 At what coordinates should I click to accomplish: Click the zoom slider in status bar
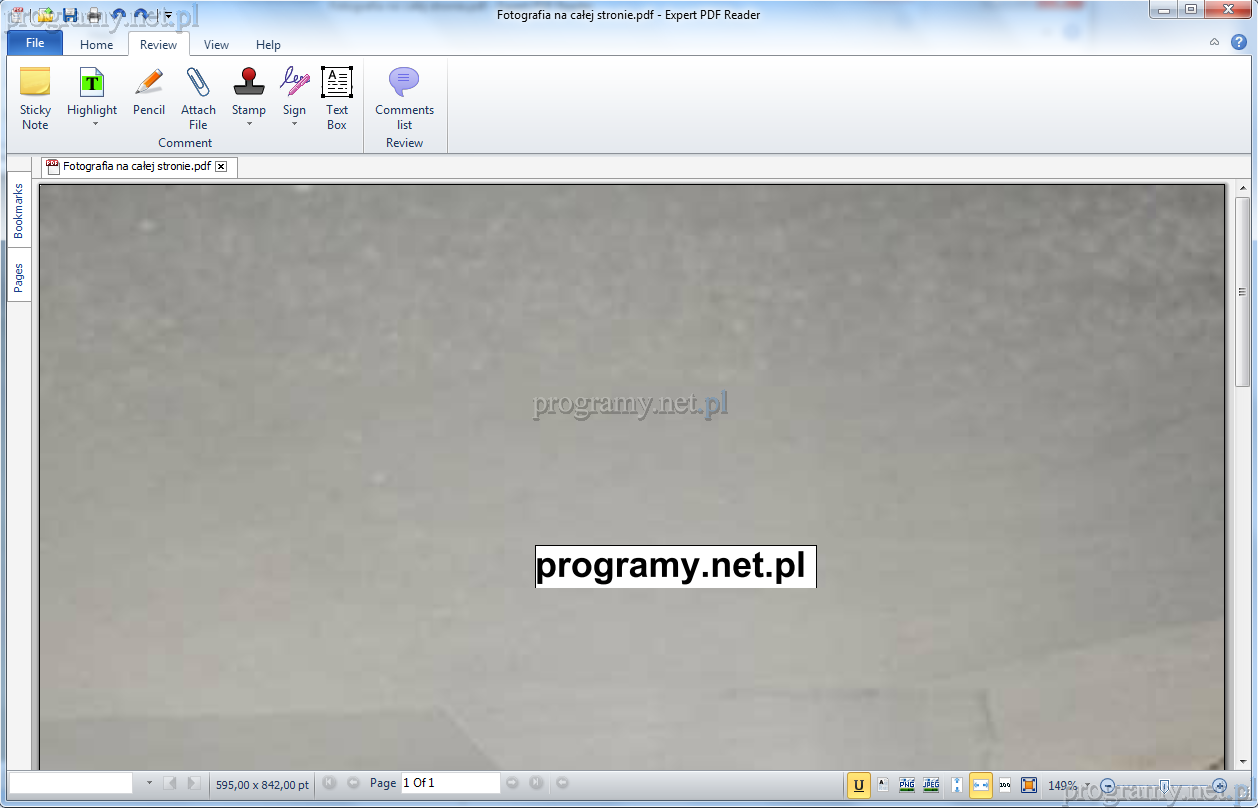1163,785
